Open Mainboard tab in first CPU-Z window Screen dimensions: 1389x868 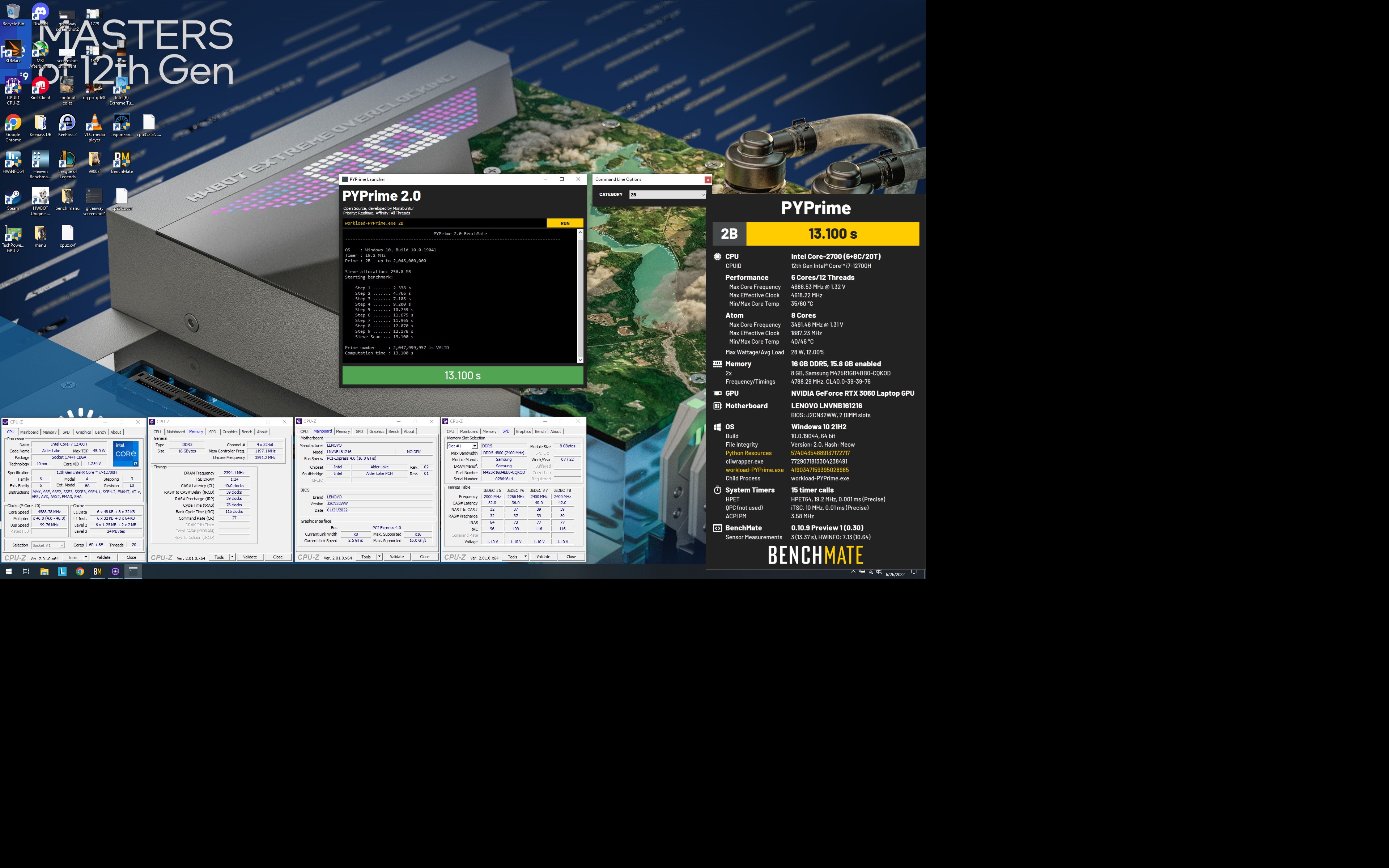pyautogui.click(x=29, y=432)
